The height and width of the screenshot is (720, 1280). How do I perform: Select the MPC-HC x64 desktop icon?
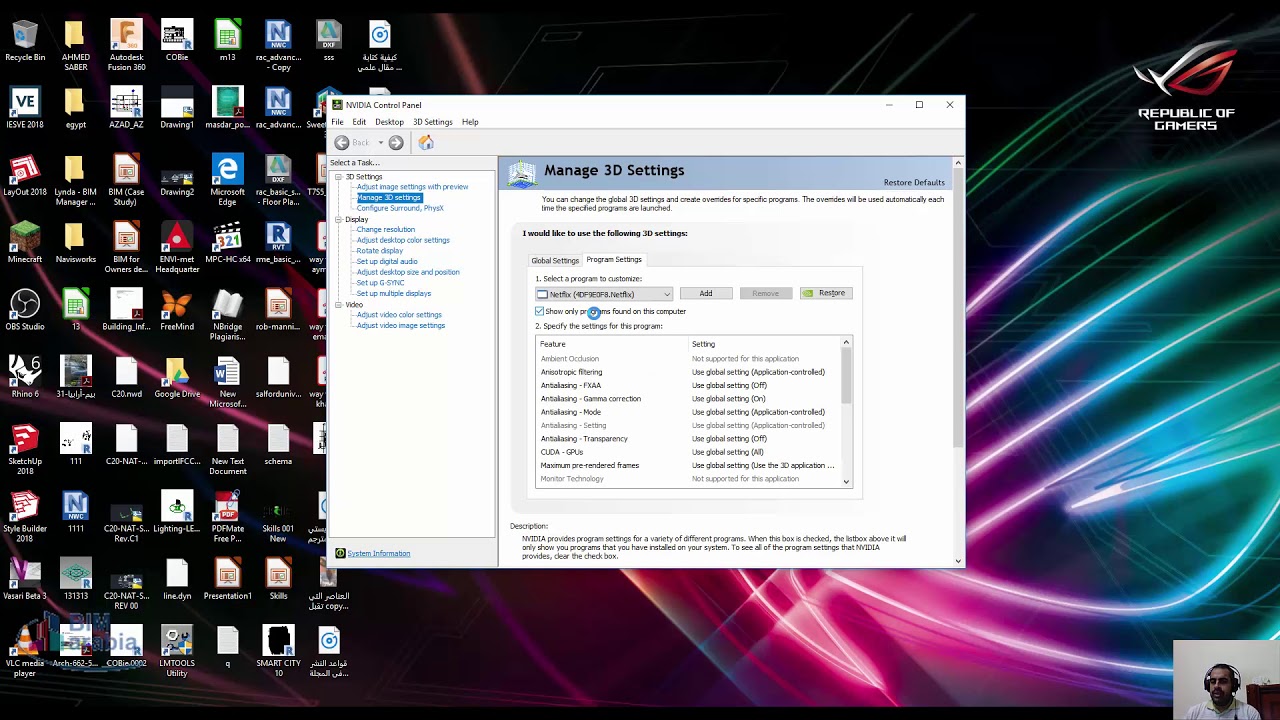[x=227, y=243]
